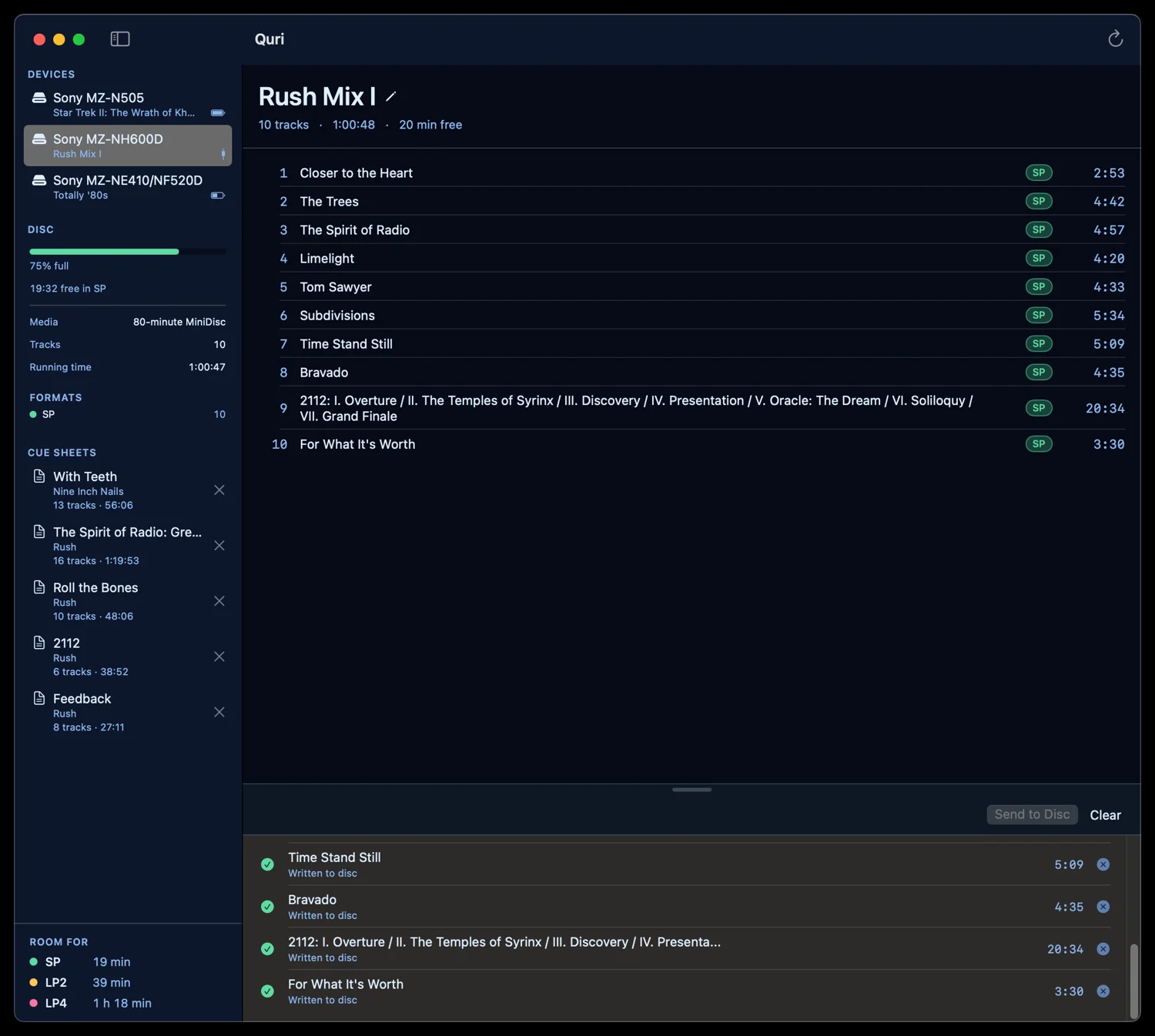Click the 80-minute MiniDisc media value
Screen dimensions: 1155x1036
tap(179, 322)
